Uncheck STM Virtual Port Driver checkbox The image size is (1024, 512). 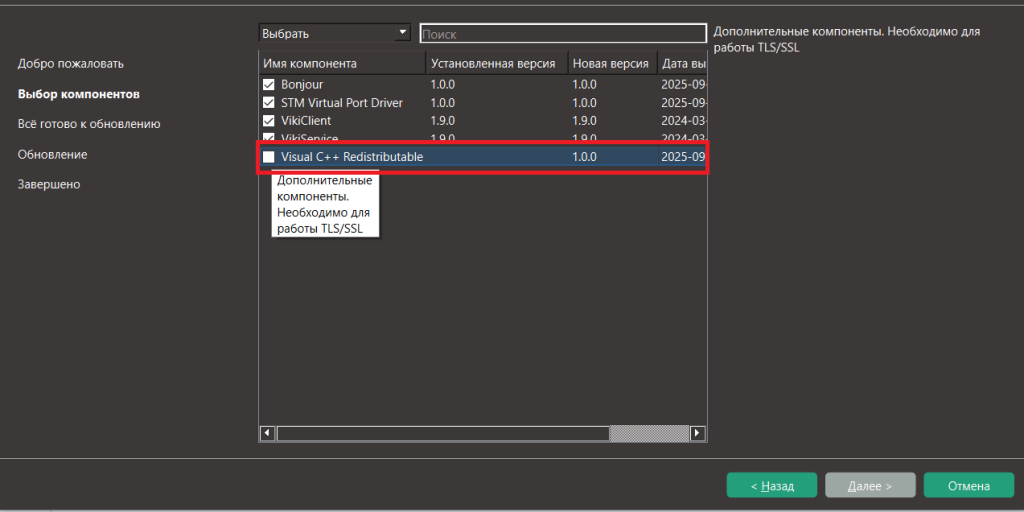click(x=268, y=103)
